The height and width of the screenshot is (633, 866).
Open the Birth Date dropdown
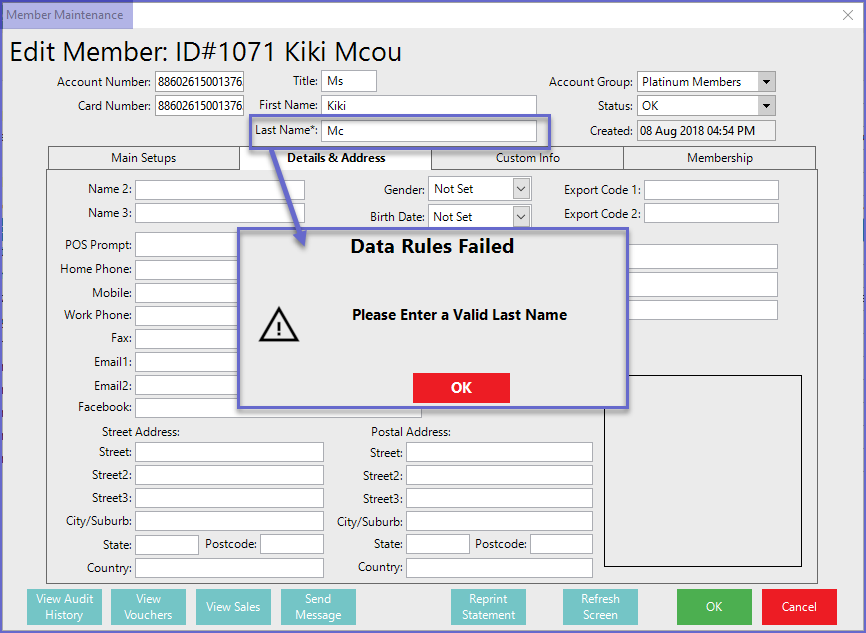(x=521, y=216)
